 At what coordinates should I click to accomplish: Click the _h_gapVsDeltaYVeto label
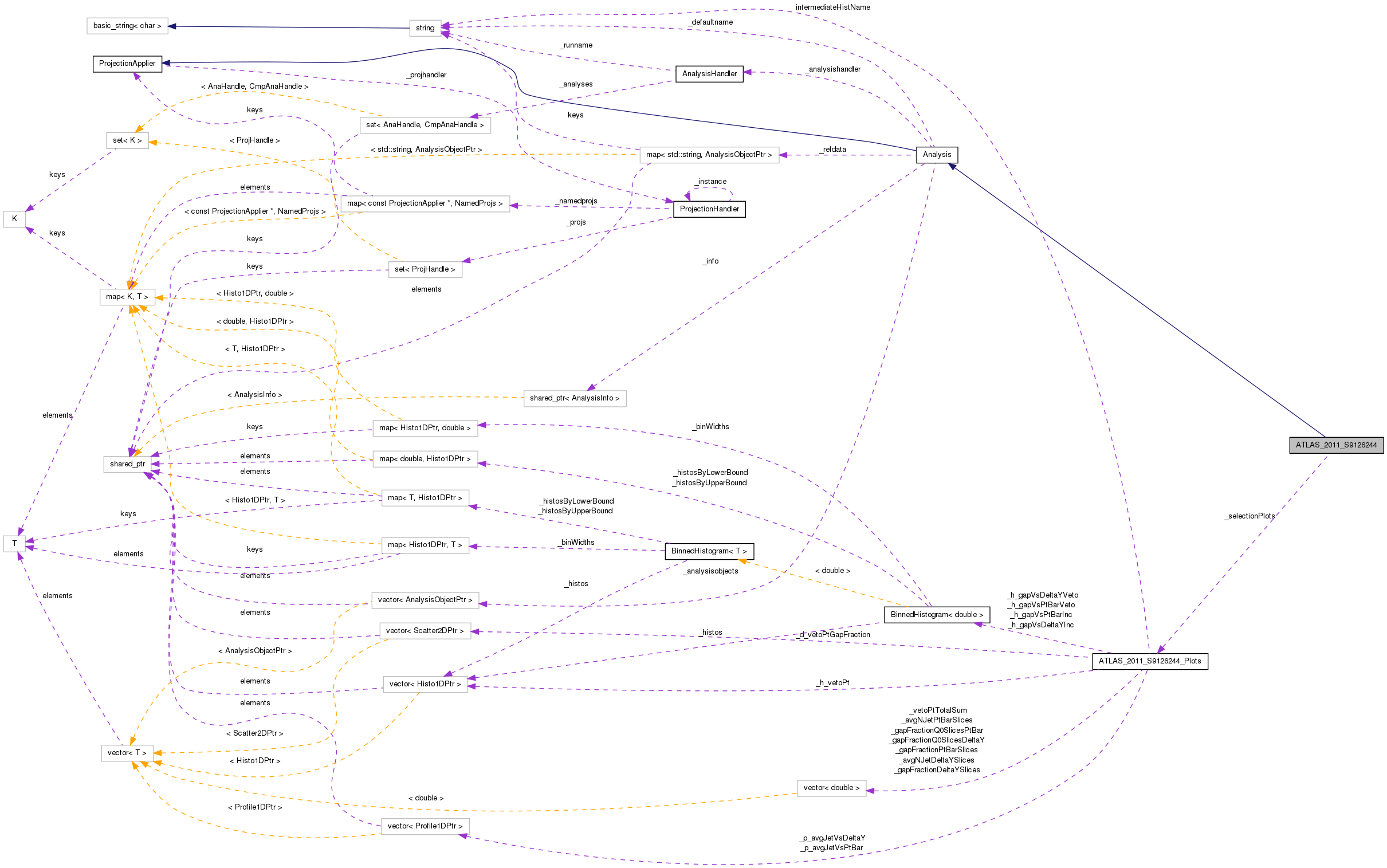pos(1042,595)
